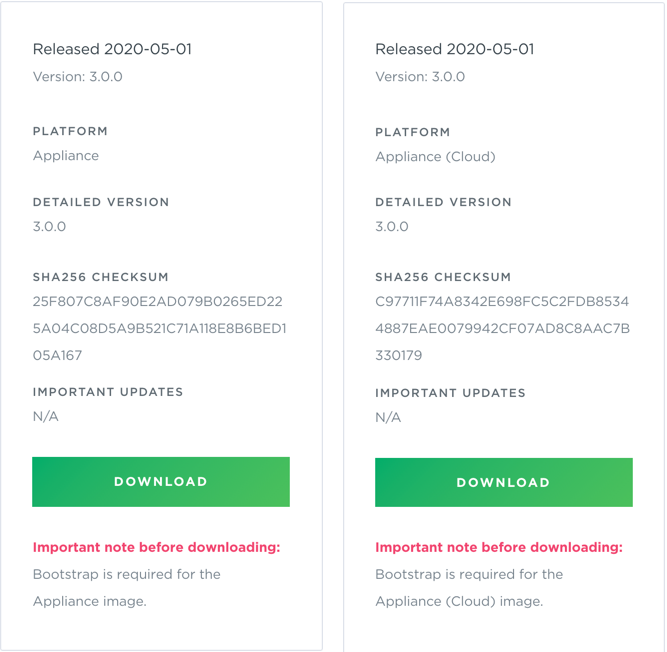Click the DOWNLOAD button for Appliance (Cloud)
Image resolution: width=667 pixels, height=652 pixels.
tap(503, 483)
